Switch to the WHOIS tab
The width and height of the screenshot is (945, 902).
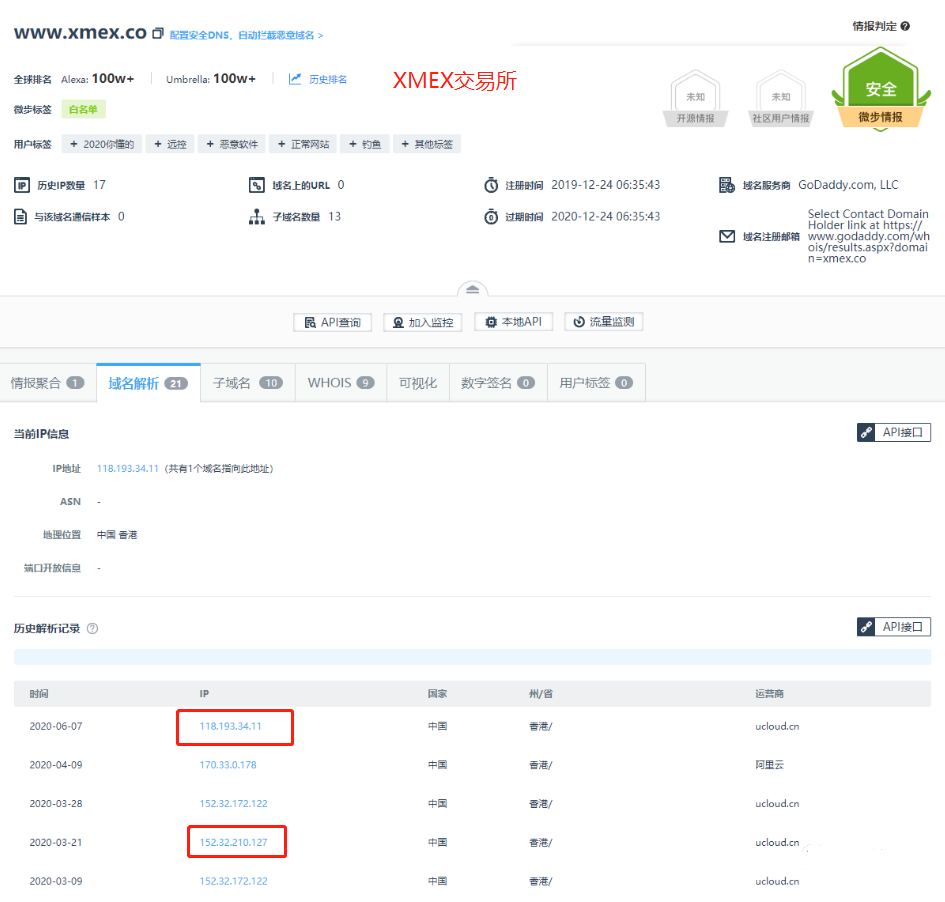click(x=341, y=383)
